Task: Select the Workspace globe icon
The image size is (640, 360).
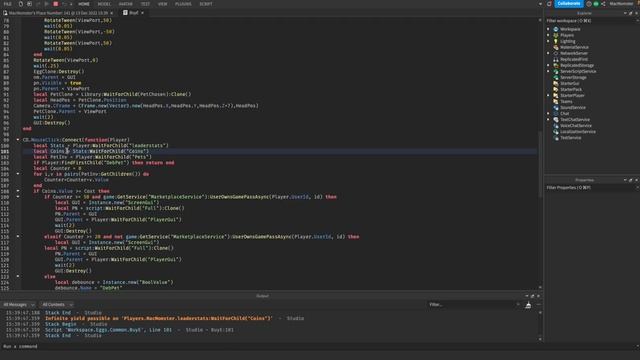Action: (x=556, y=29)
